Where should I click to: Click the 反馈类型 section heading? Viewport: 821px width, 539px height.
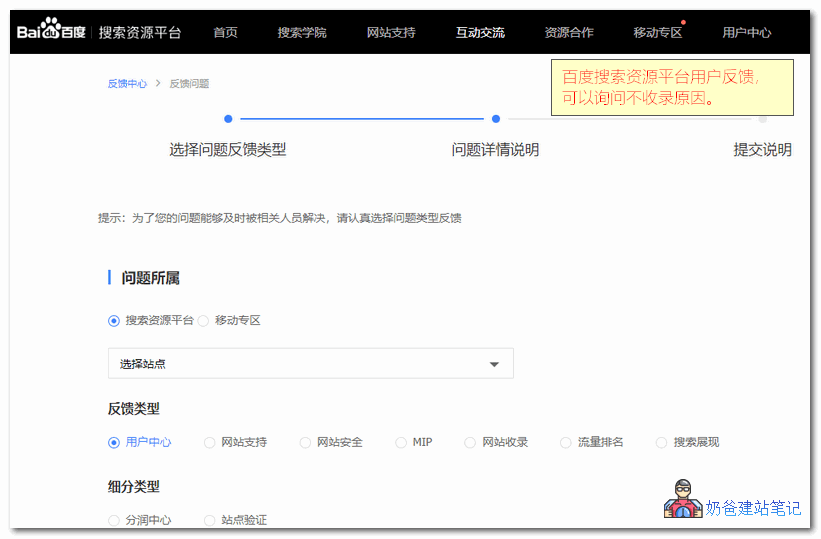[x=134, y=409]
